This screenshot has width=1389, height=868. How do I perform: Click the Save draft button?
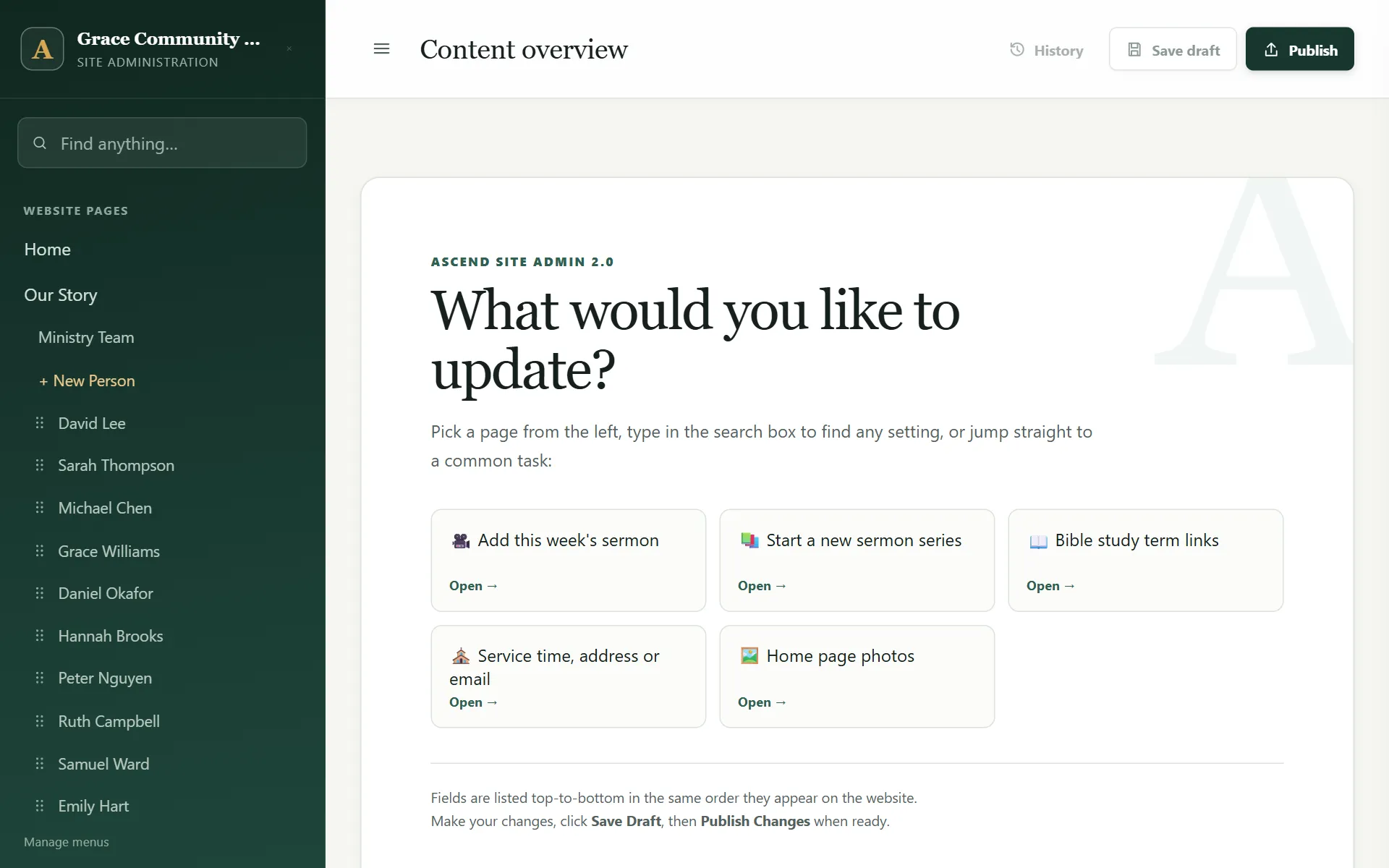(x=1173, y=49)
